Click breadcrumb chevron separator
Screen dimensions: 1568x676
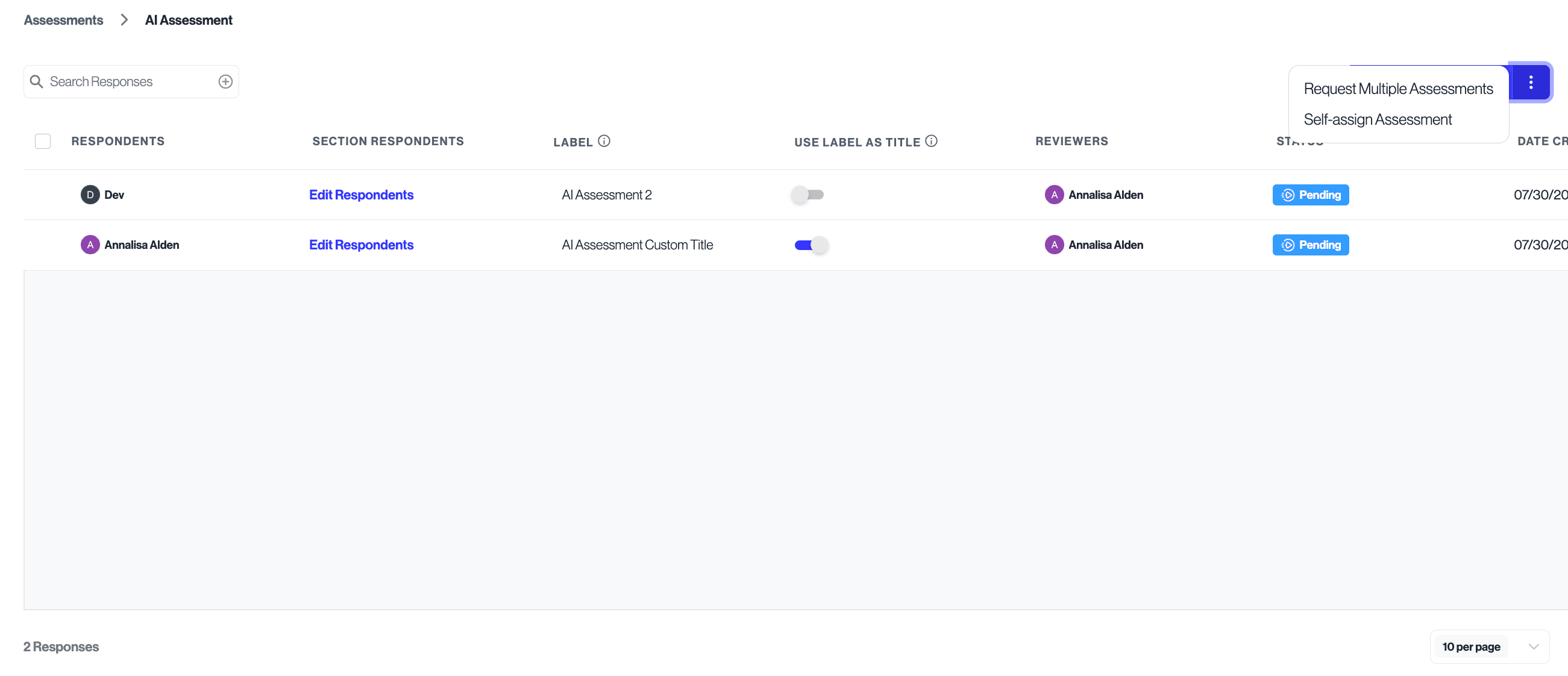(124, 20)
